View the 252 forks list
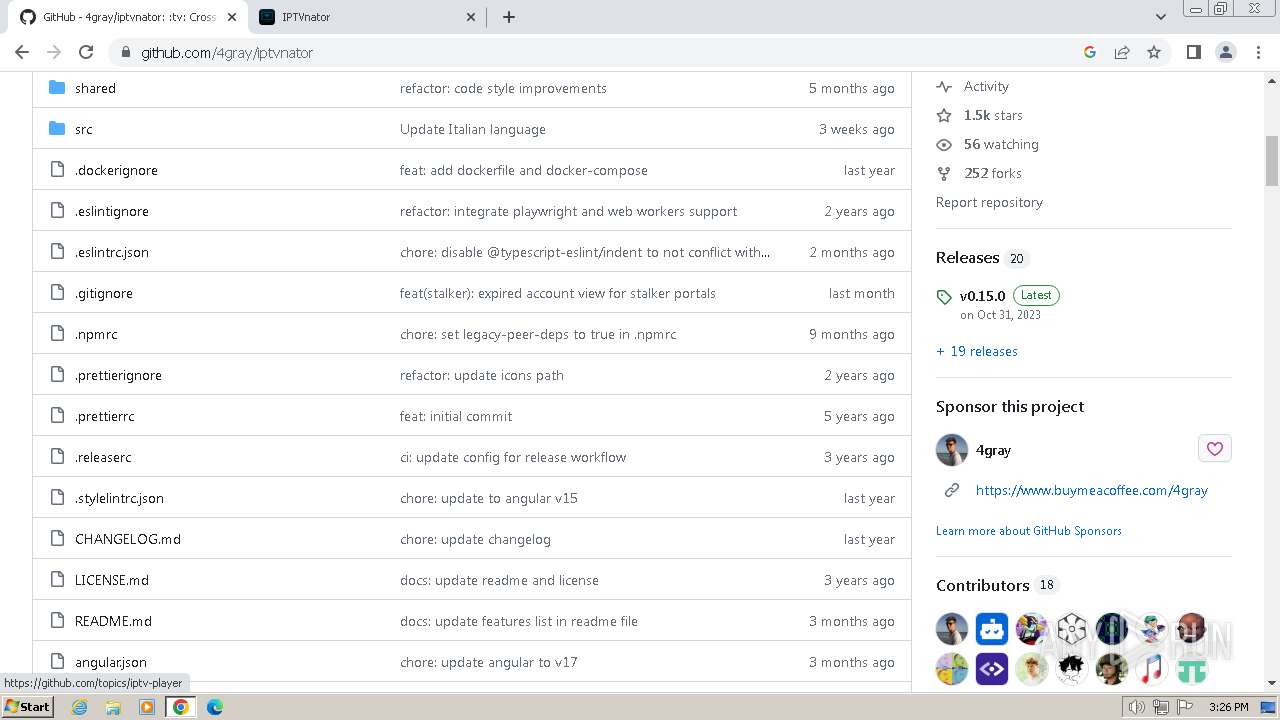The width and height of the screenshot is (1280, 720). pyautogui.click(x=993, y=173)
